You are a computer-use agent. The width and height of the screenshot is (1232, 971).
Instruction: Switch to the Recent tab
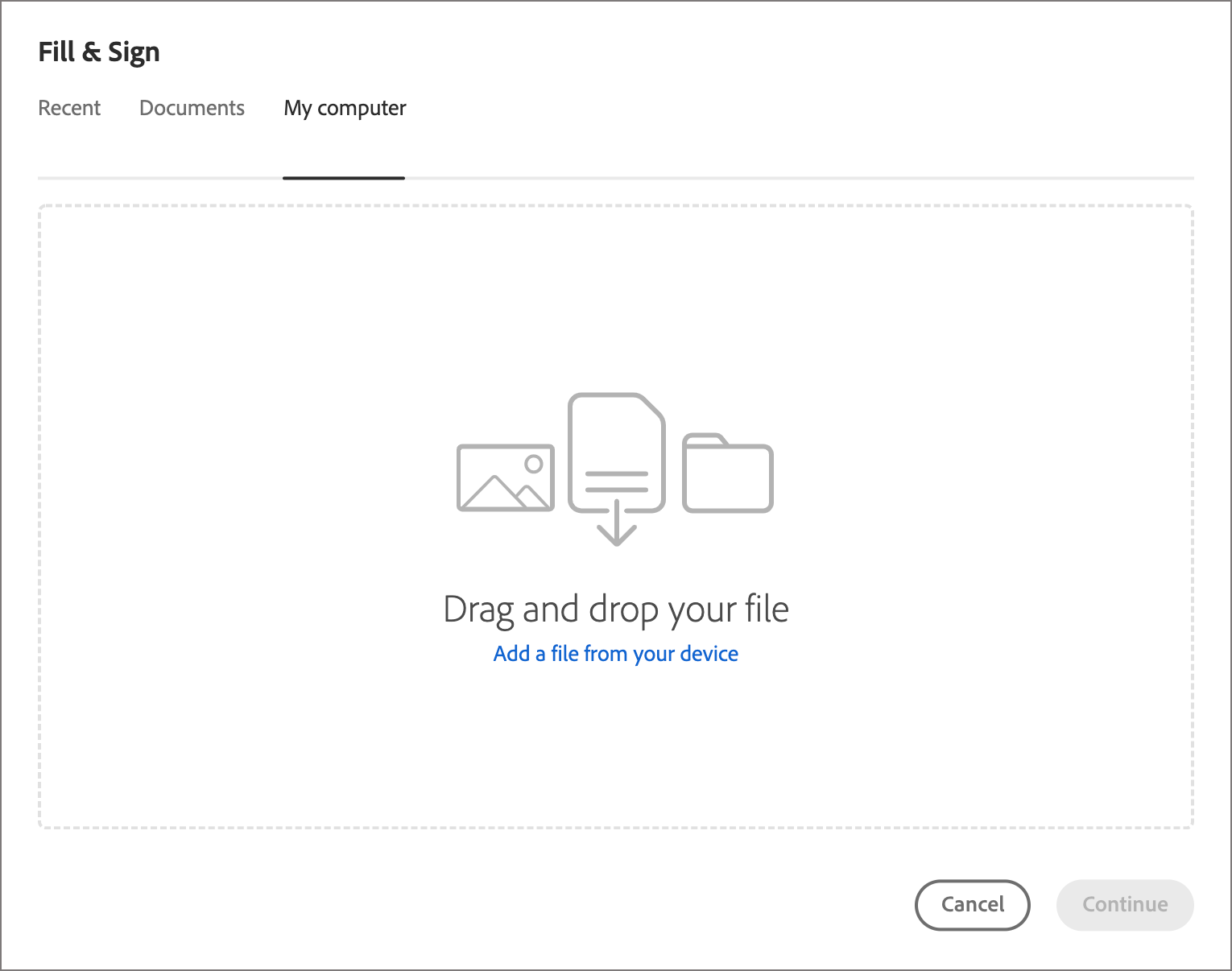pos(69,107)
